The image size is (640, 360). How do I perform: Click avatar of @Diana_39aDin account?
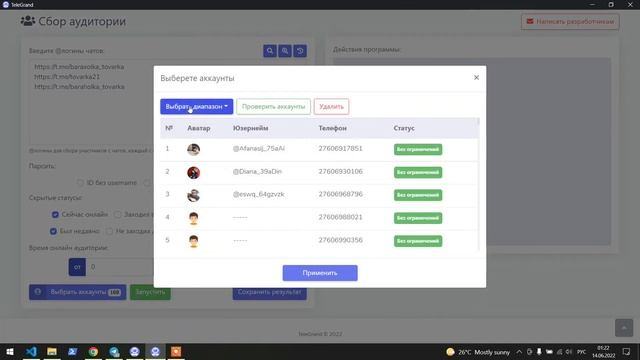193,172
